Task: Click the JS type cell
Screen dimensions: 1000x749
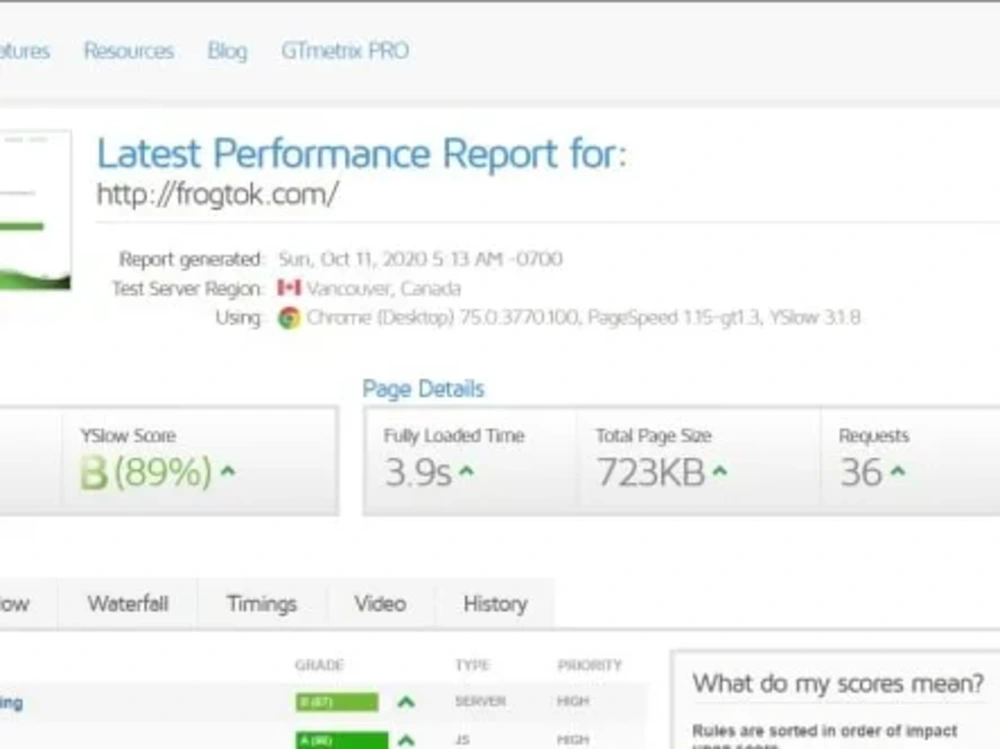Action: point(462,740)
